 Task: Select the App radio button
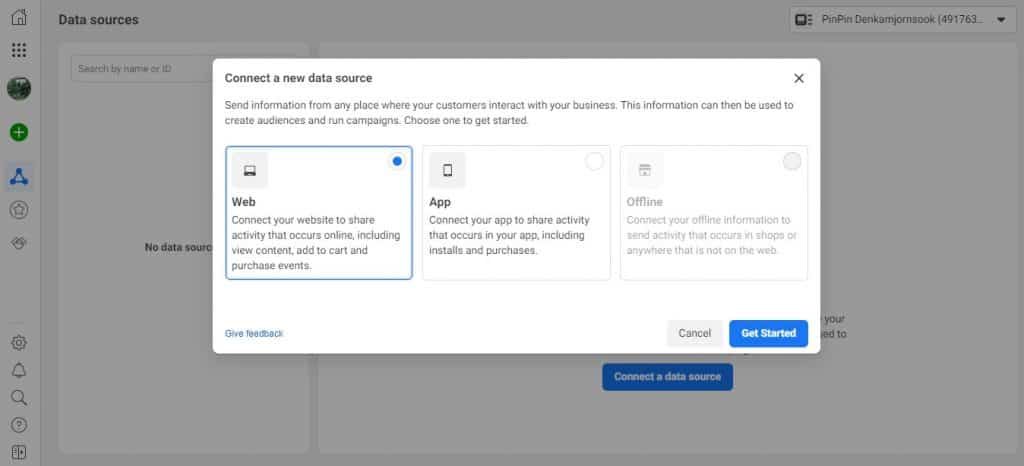click(594, 161)
